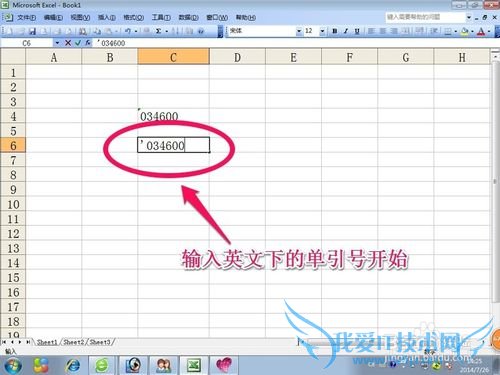Select row 6 header
Viewport: 500px width, 375px height.
click(x=13, y=145)
